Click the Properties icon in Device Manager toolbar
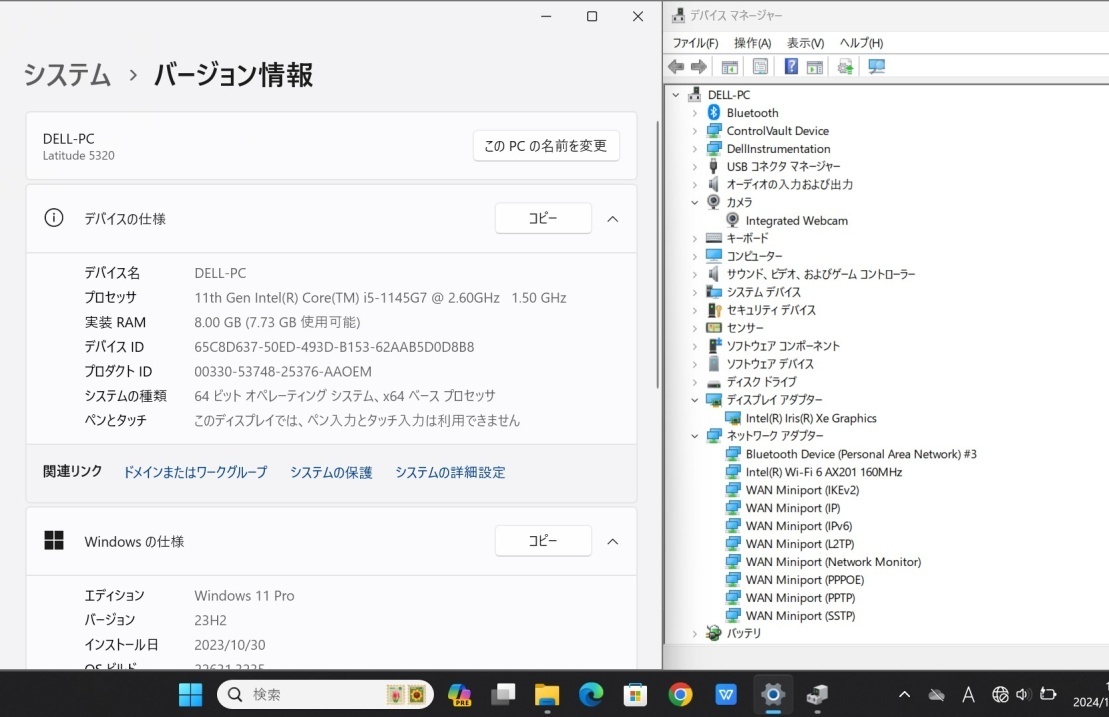Image resolution: width=1109 pixels, height=717 pixels. tap(760, 66)
